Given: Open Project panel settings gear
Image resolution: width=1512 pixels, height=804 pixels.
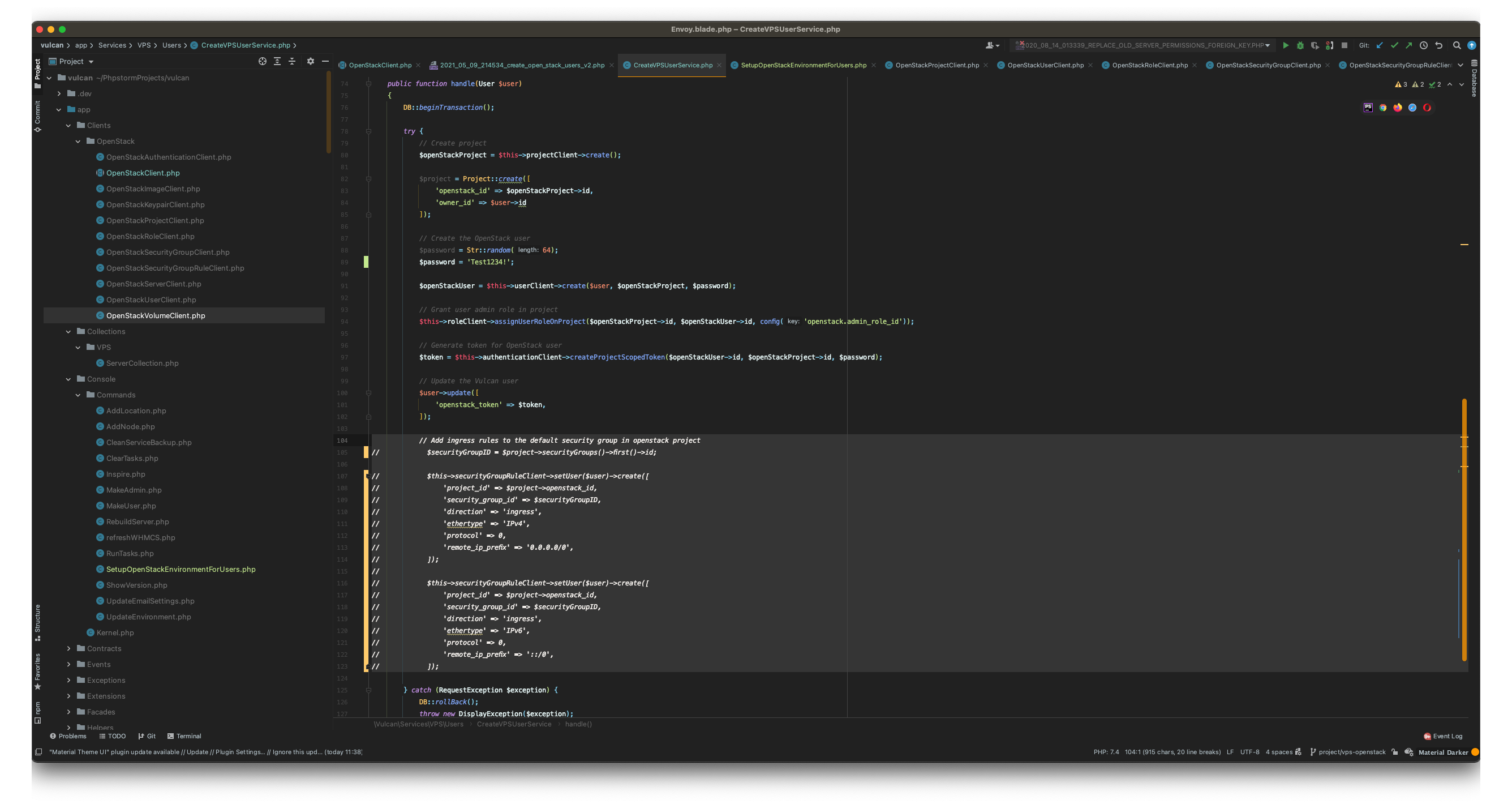Looking at the screenshot, I should (311, 61).
